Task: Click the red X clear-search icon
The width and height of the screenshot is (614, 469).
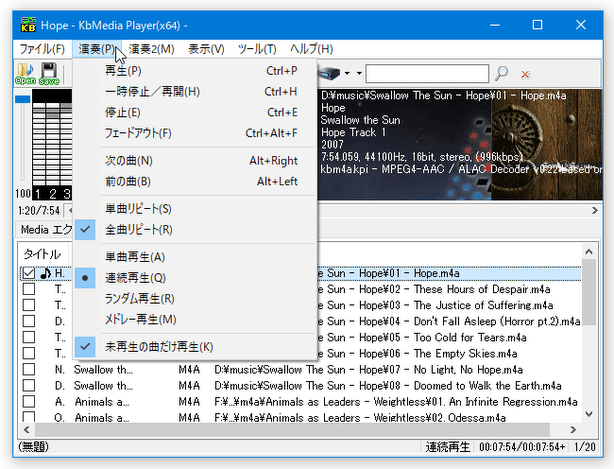Action: click(525, 73)
